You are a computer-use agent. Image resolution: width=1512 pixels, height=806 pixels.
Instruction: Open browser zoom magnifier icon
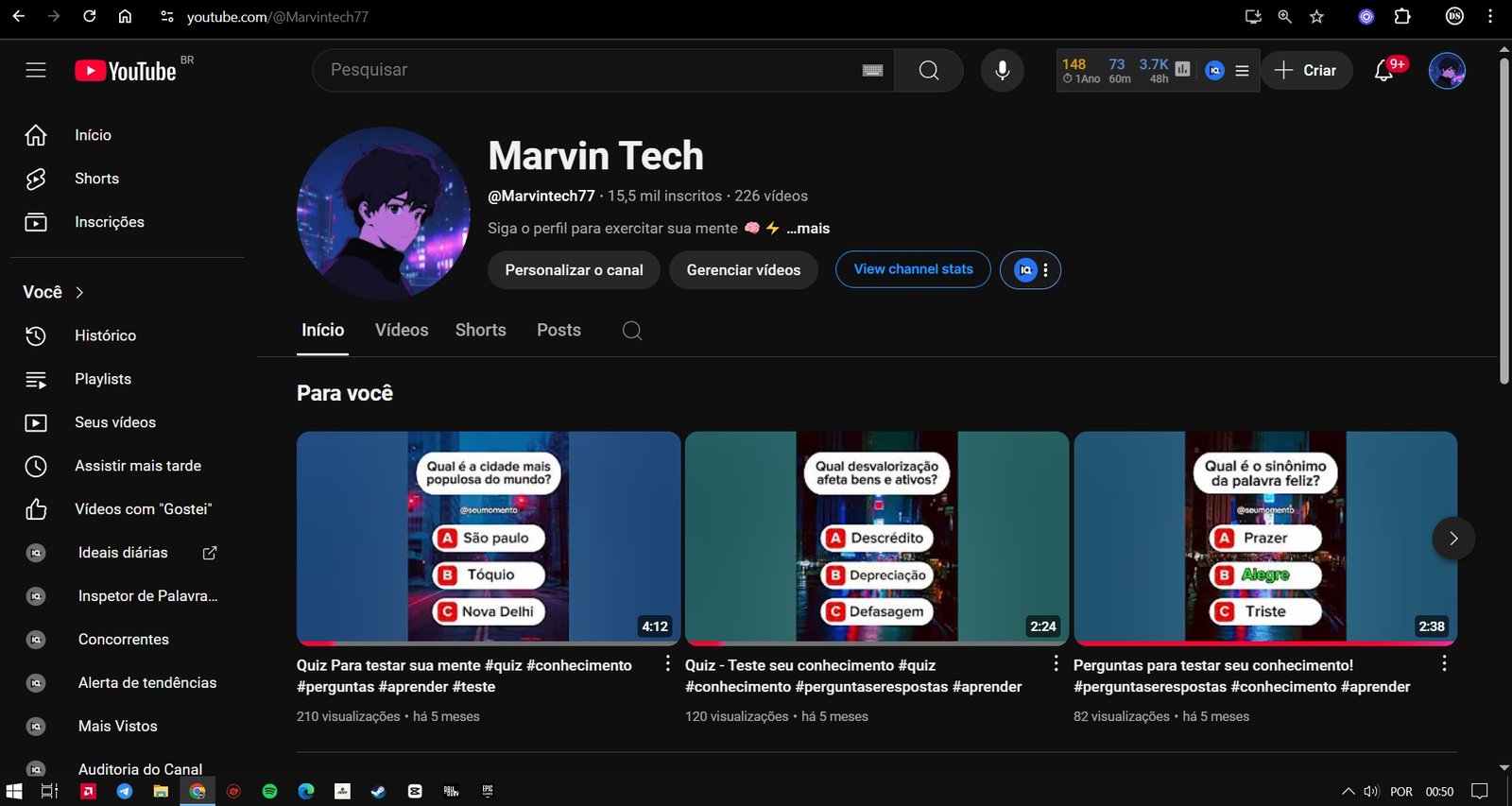[1284, 16]
